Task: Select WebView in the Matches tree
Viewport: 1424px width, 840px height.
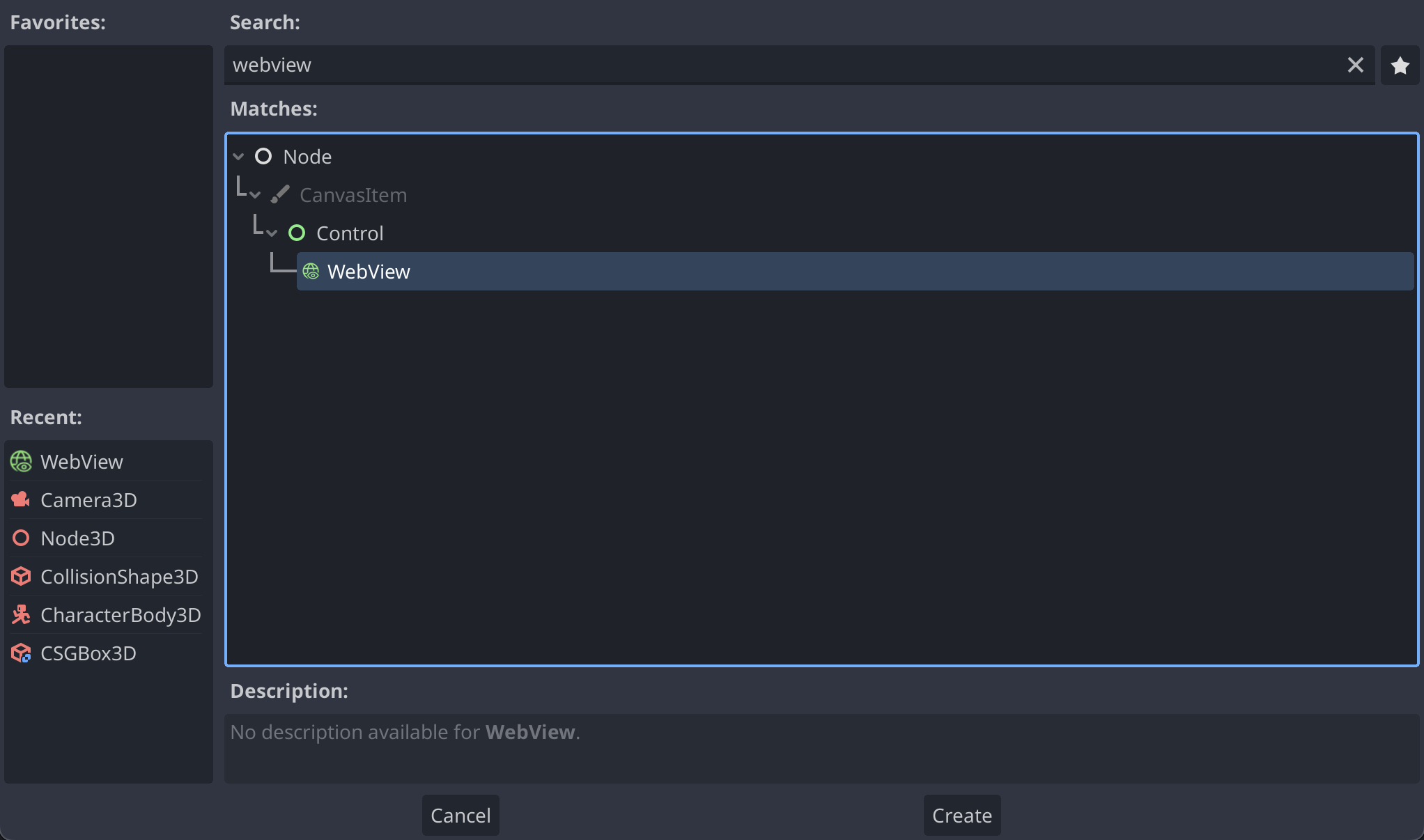Action: point(369,272)
